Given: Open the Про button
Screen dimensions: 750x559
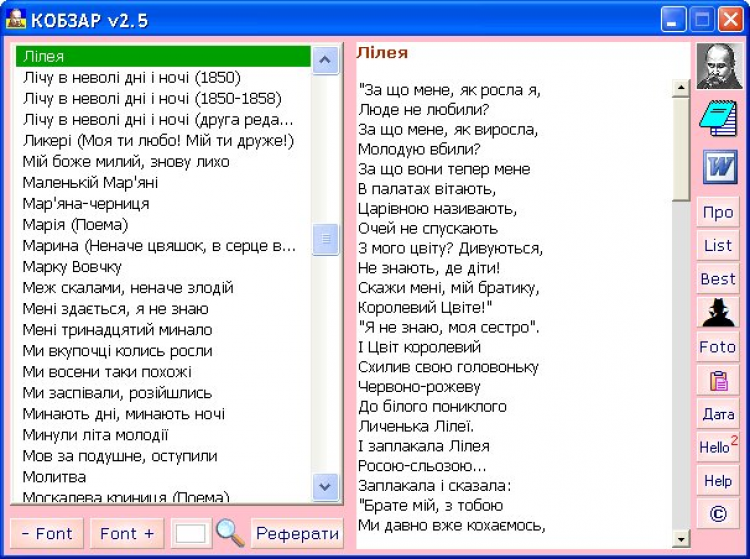Looking at the screenshot, I should 718,212.
